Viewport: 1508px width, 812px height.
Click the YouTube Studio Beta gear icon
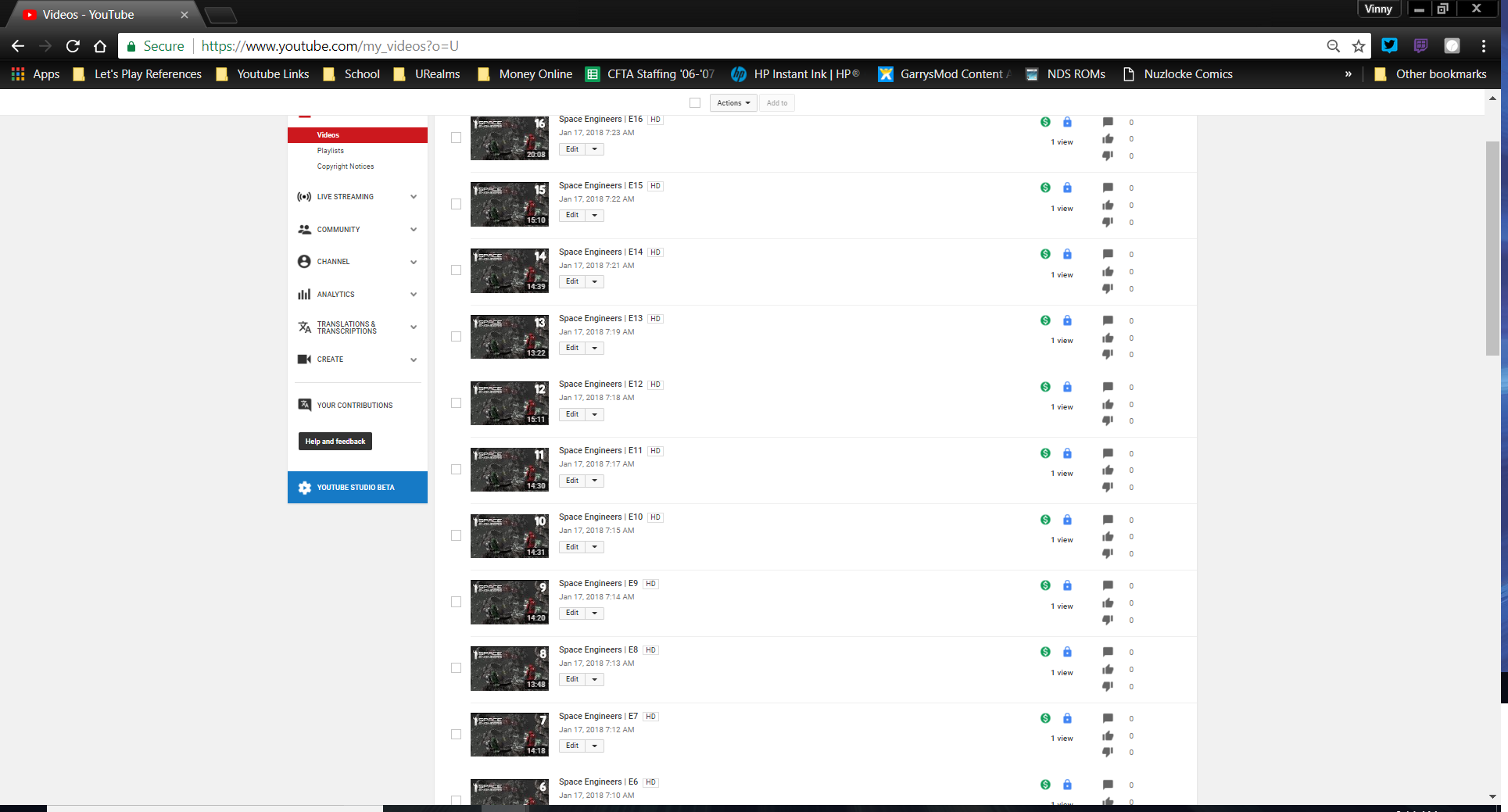click(x=304, y=488)
